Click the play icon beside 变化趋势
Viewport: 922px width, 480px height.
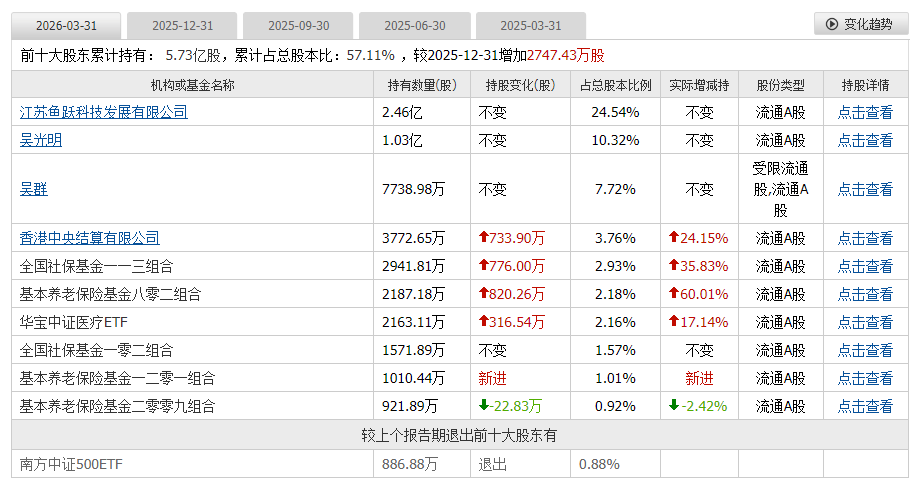832,24
